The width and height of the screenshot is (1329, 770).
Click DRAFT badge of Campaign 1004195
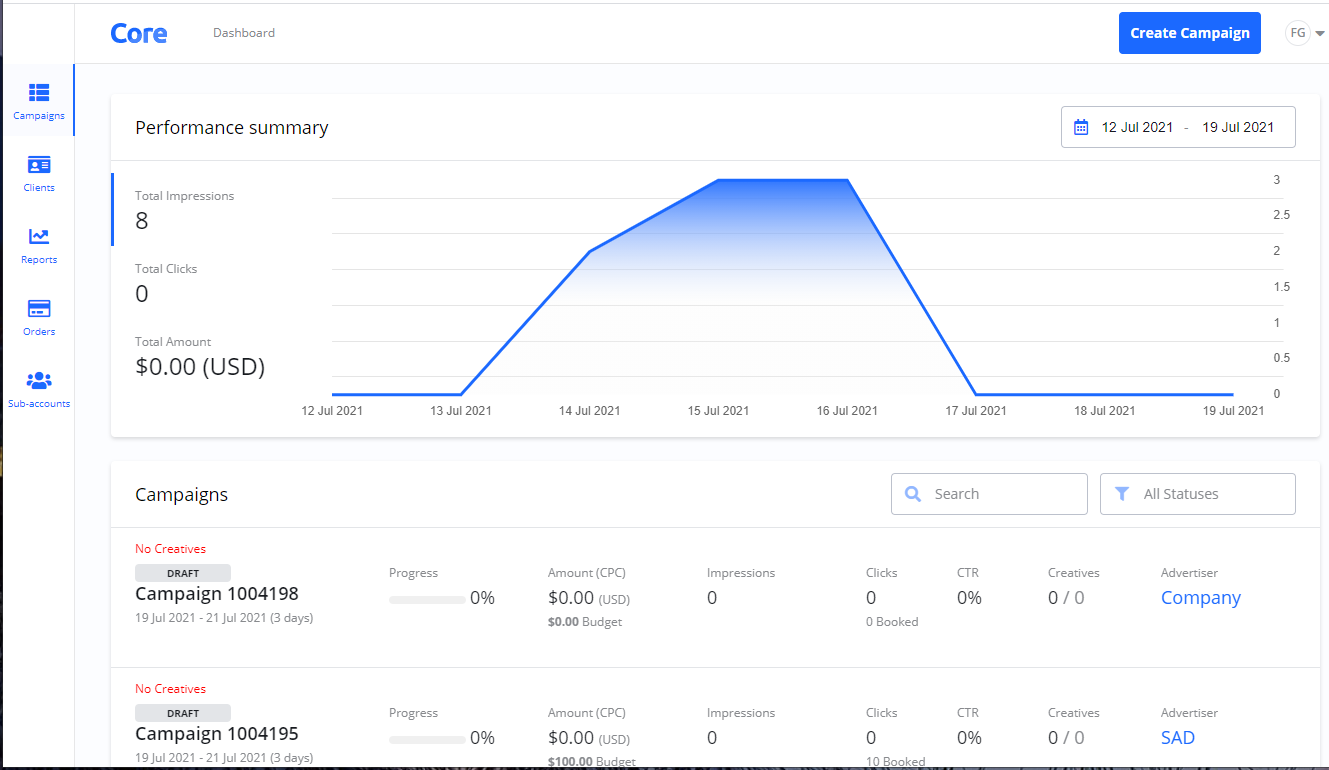tap(183, 713)
